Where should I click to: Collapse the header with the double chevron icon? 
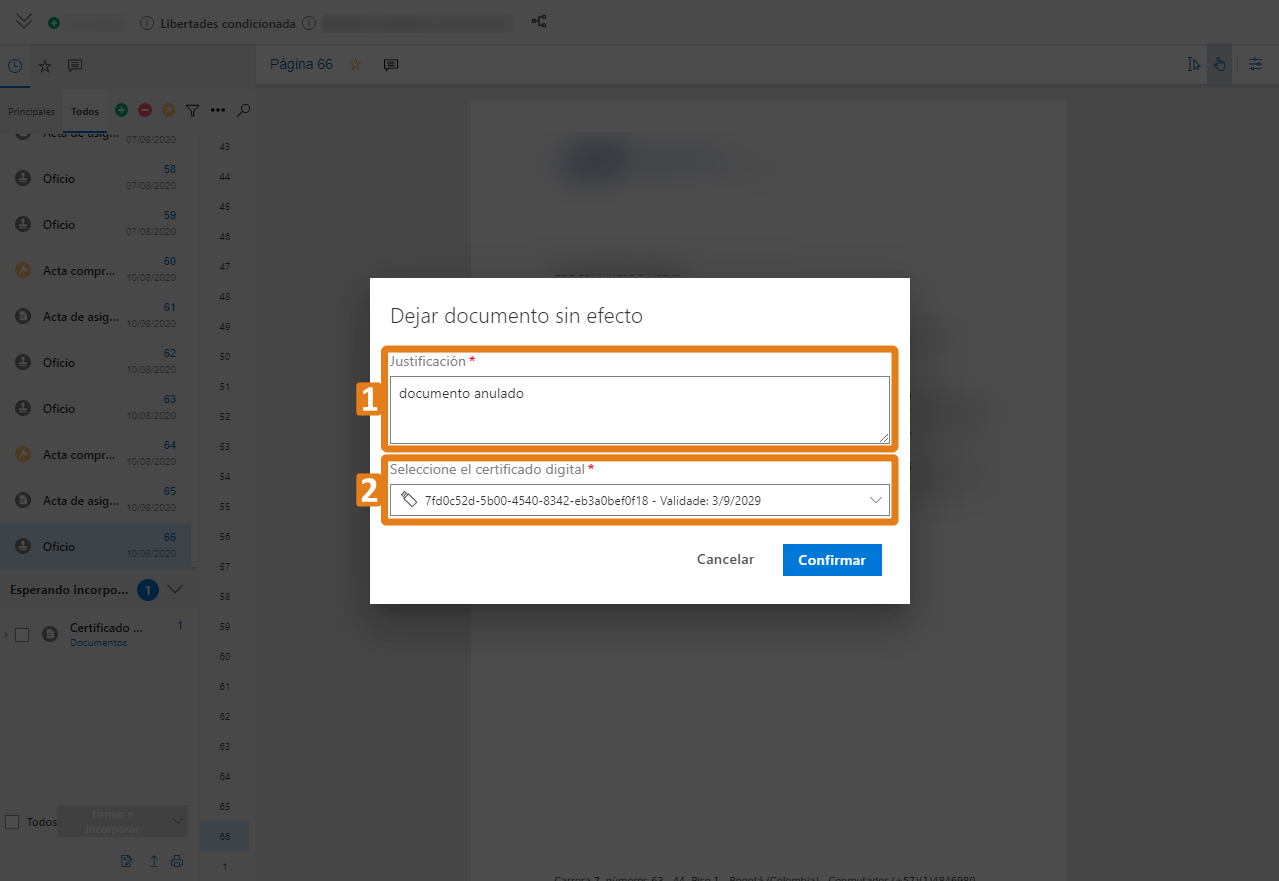tap(24, 21)
